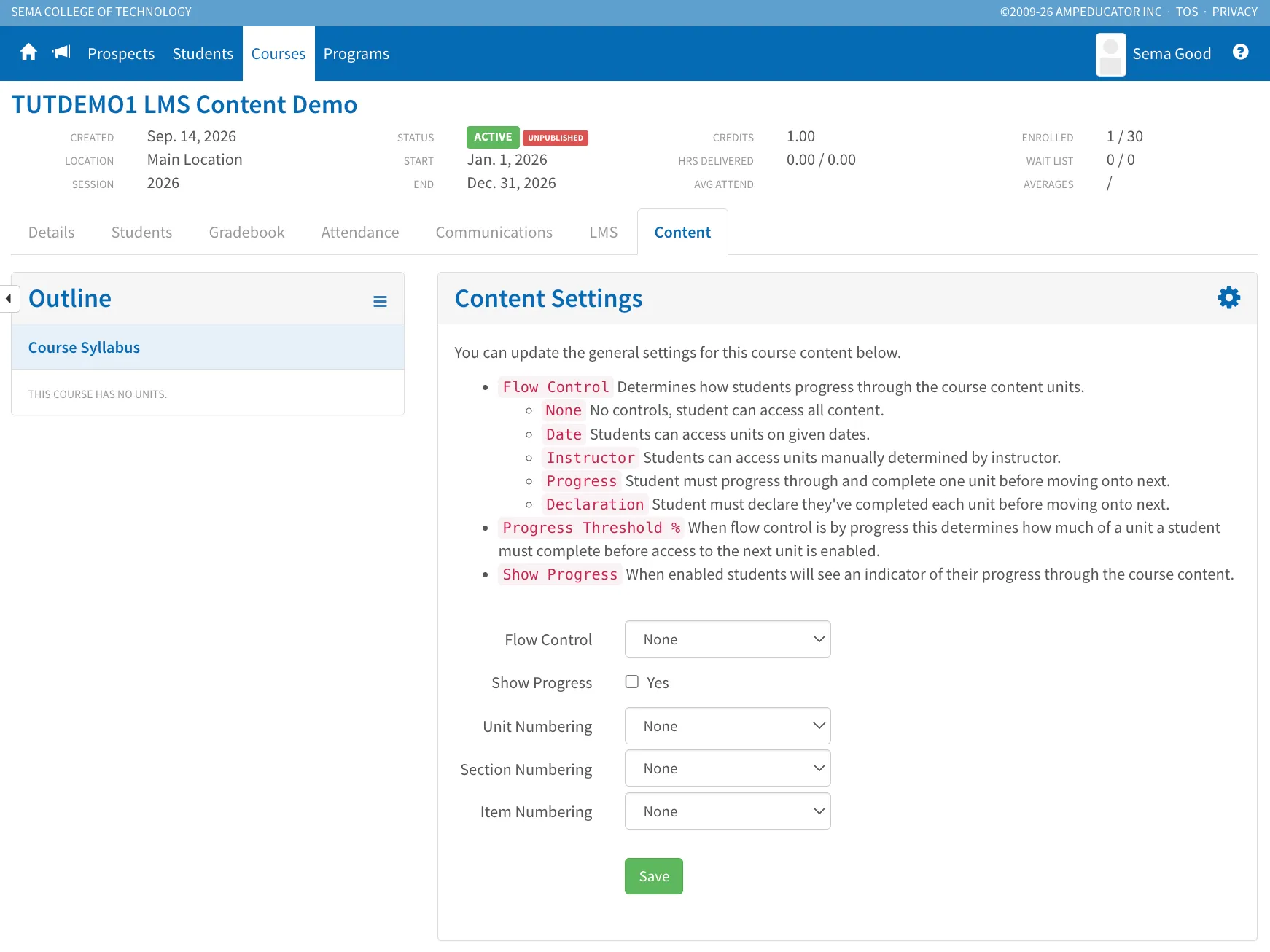Click the 'Main Location' value

(195, 160)
